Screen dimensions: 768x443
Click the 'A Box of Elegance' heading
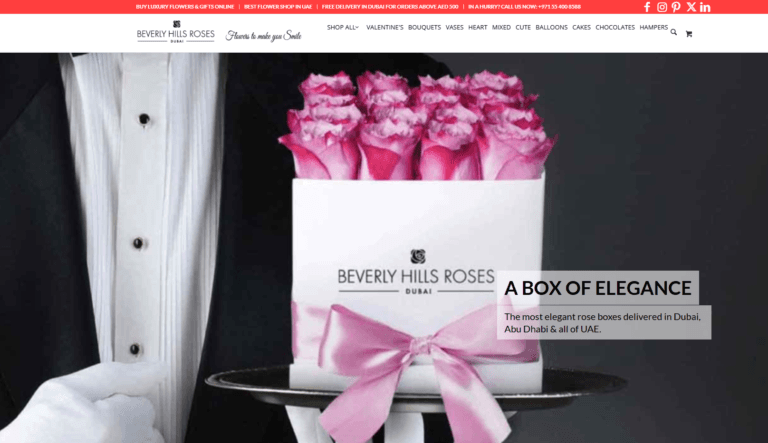coord(598,288)
